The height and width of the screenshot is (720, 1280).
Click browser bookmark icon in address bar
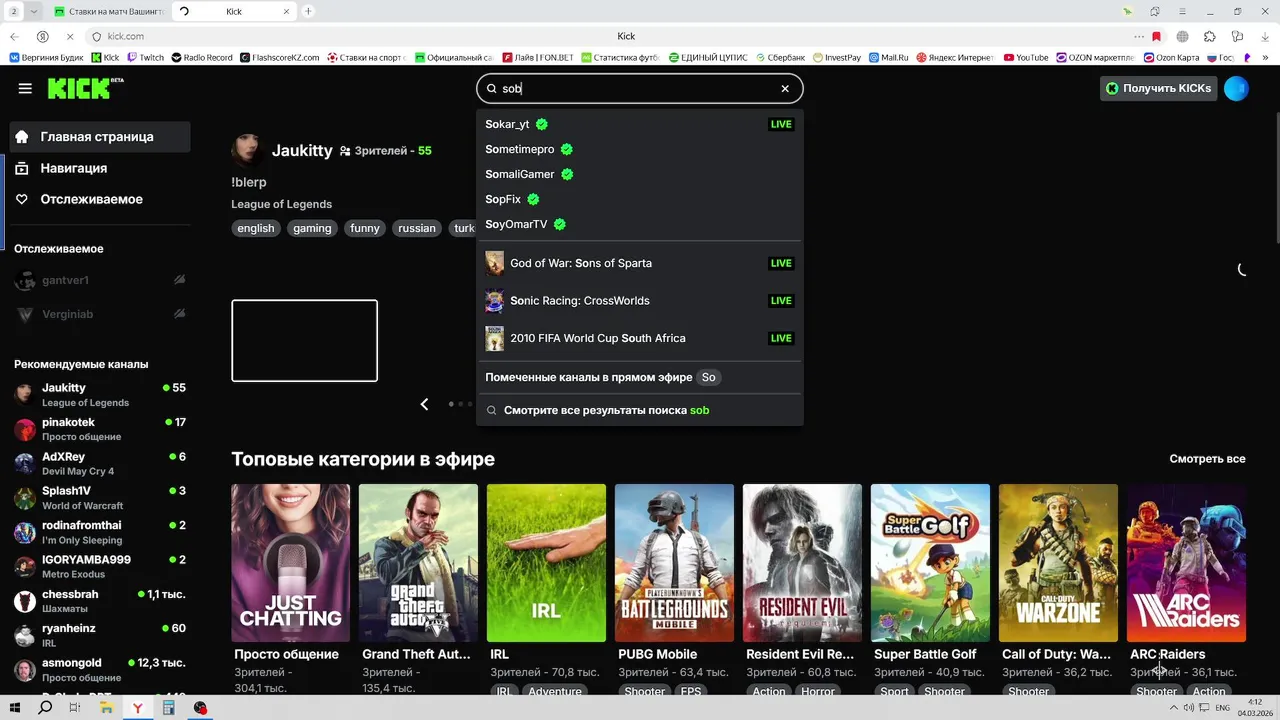click(1157, 36)
